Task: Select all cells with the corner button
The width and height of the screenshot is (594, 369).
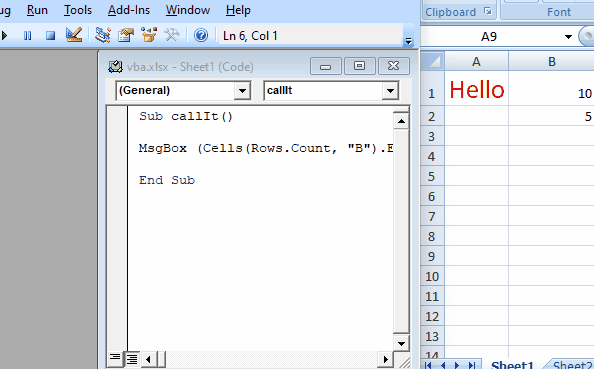Action: [433, 62]
